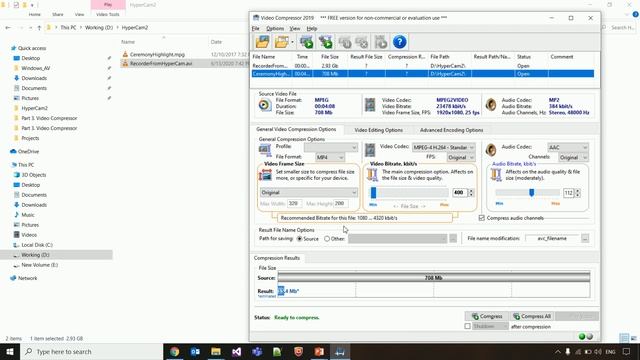Click the audio bitrate spinner arrows
Image resolution: width=640 pixels, height=360 pixels.
pyautogui.click(x=577, y=193)
